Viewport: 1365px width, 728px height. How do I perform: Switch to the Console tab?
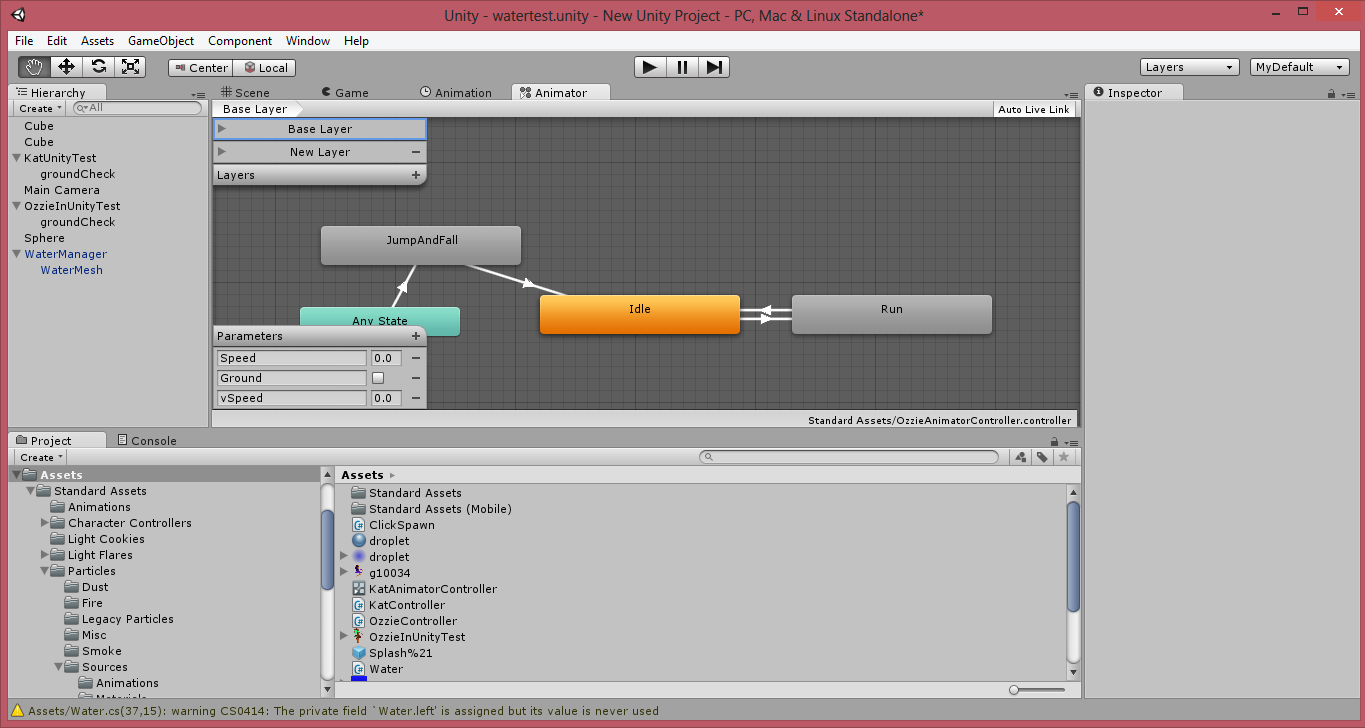point(146,440)
